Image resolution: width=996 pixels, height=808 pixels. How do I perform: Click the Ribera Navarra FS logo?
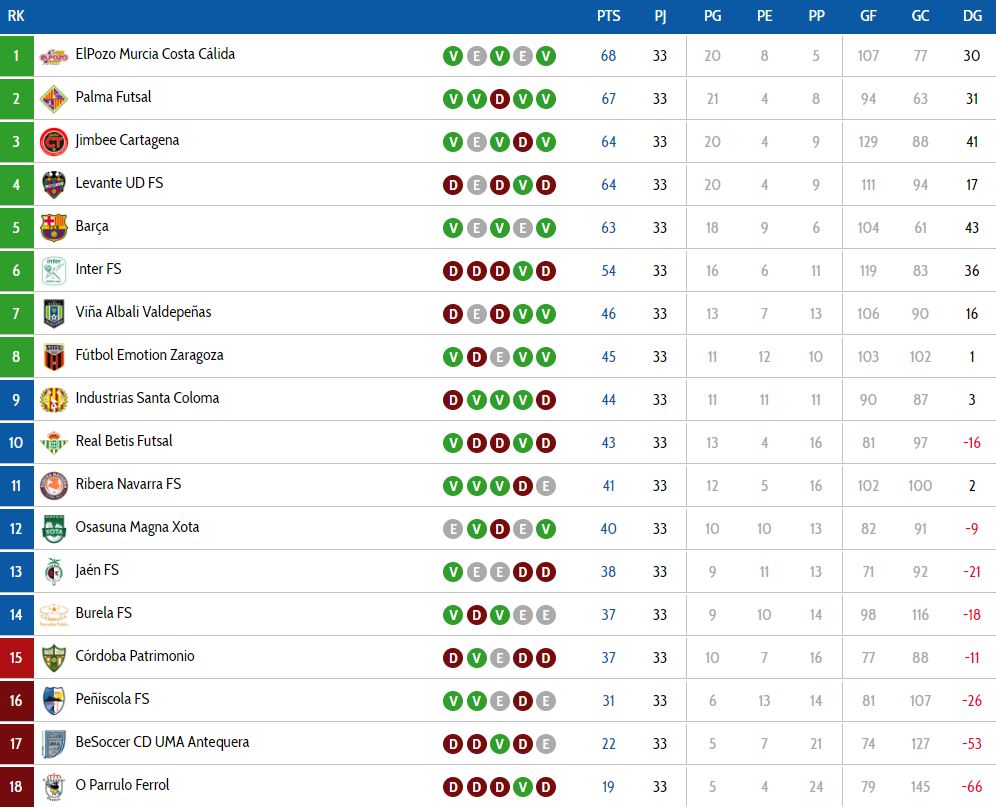click(x=54, y=486)
